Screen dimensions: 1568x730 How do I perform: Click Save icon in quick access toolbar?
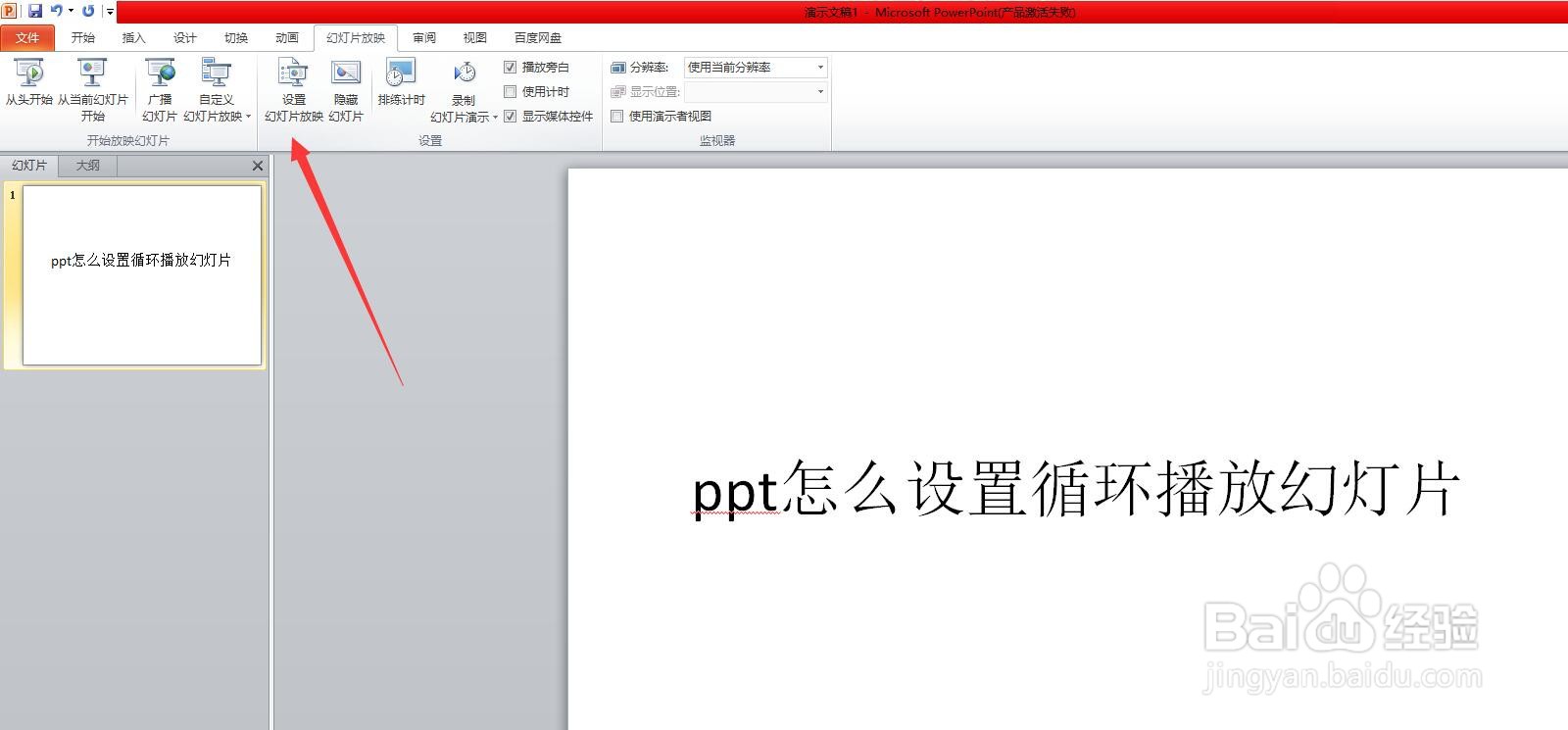pyautogui.click(x=35, y=11)
